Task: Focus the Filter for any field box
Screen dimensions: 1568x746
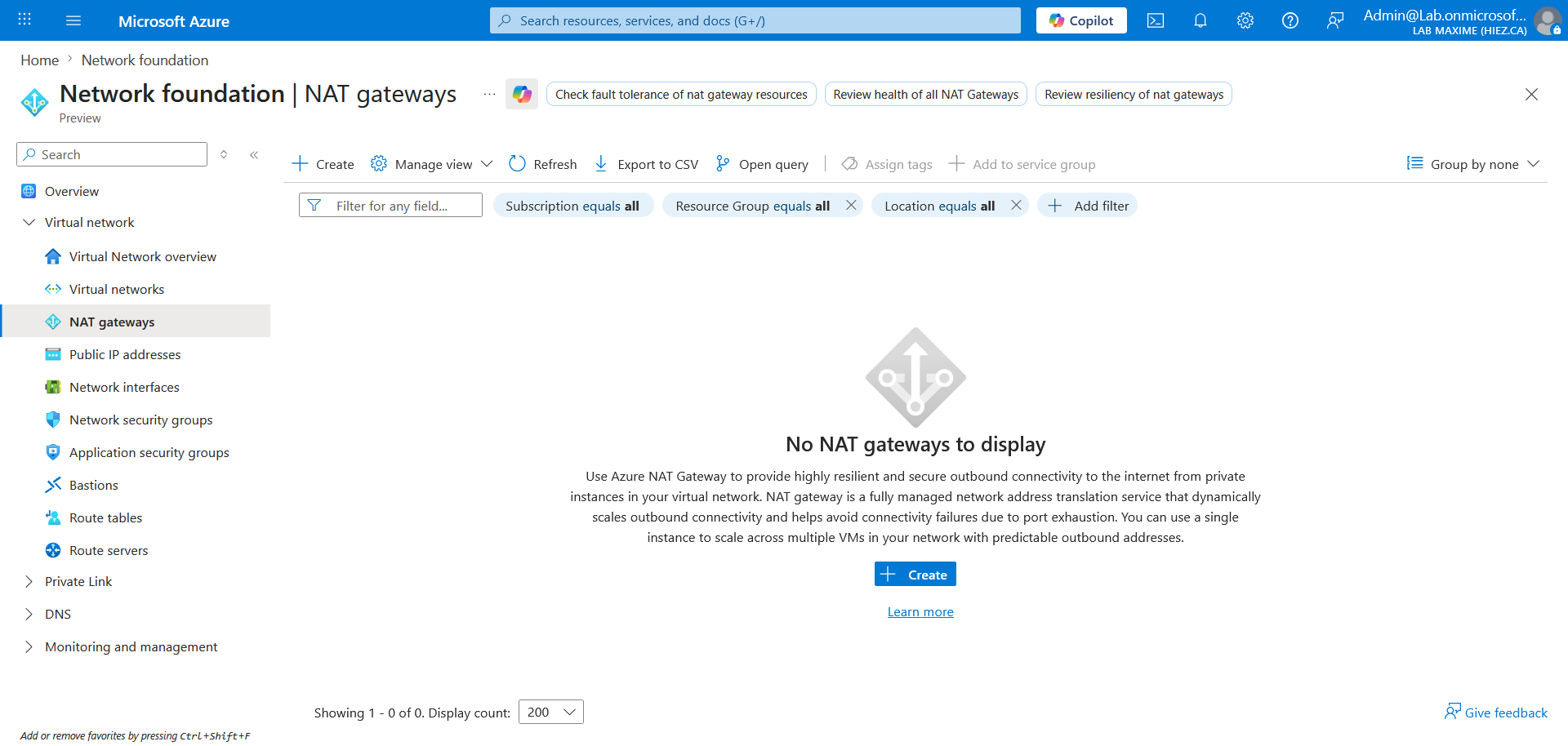Action: (x=390, y=205)
